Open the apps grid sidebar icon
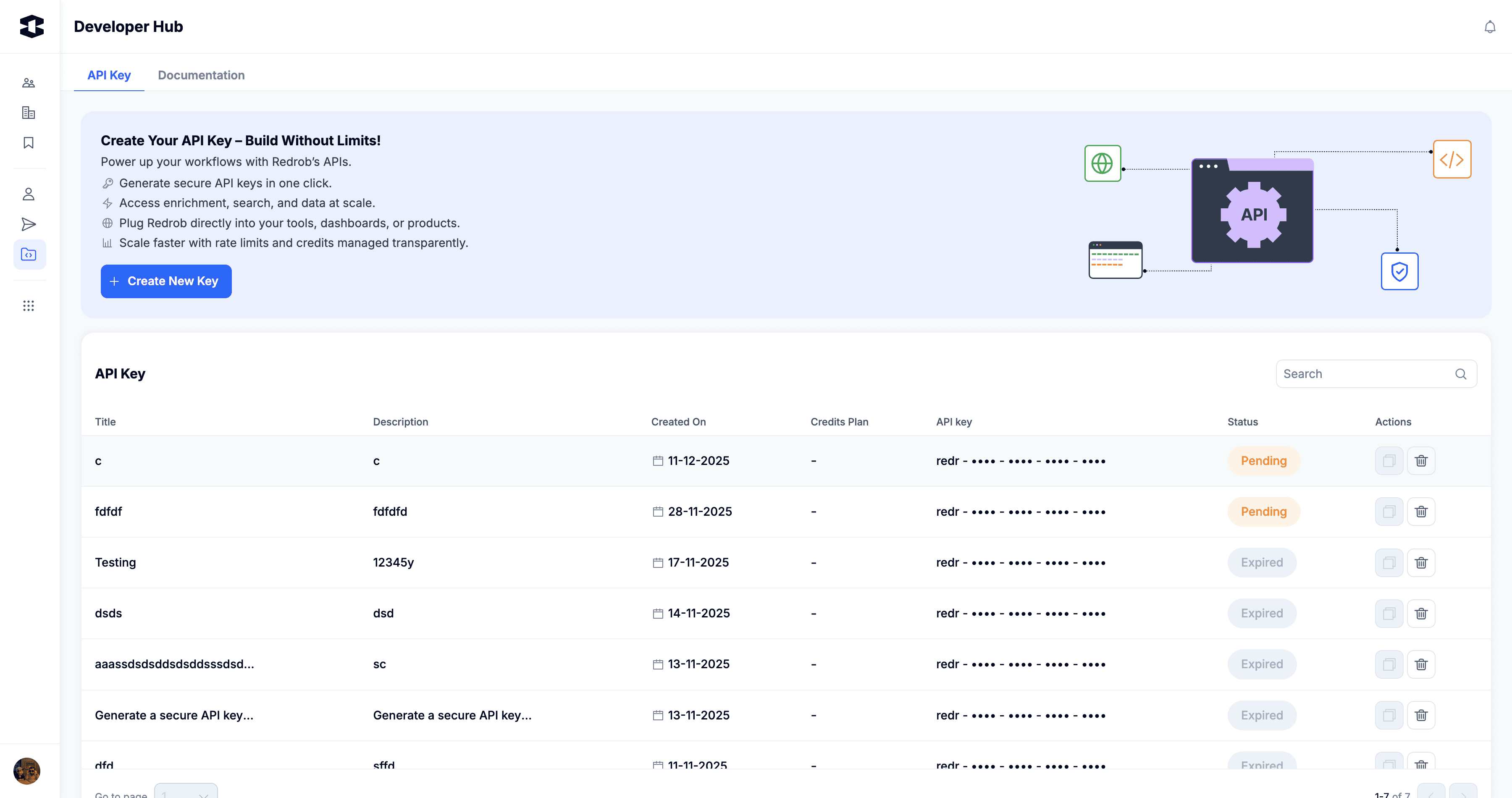 click(29, 306)
